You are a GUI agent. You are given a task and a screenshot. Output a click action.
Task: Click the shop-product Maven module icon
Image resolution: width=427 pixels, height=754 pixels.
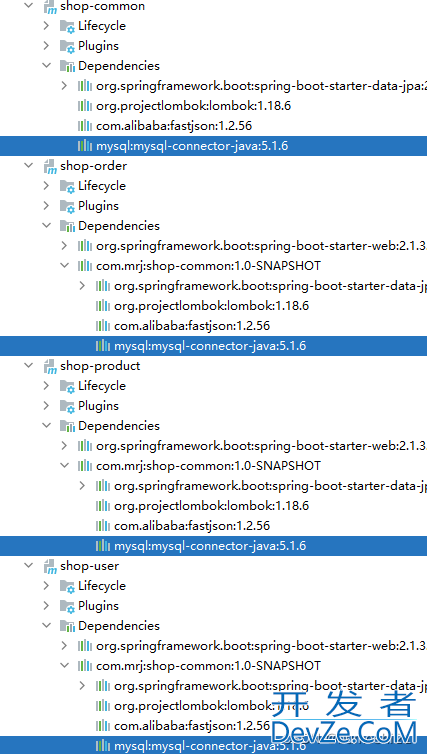tap(50, 366)
